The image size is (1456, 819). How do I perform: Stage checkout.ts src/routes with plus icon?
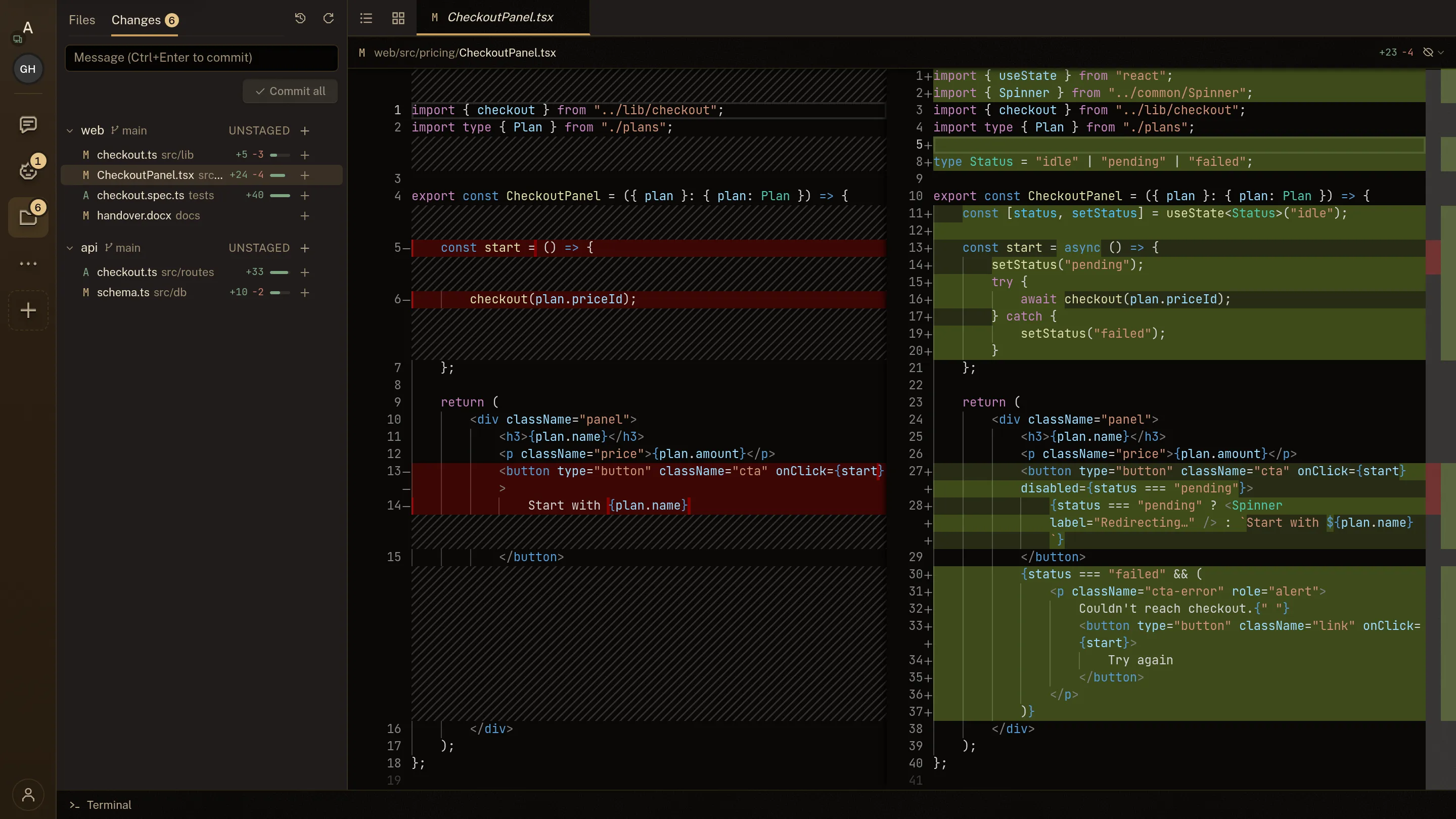[x=305, y=272]
